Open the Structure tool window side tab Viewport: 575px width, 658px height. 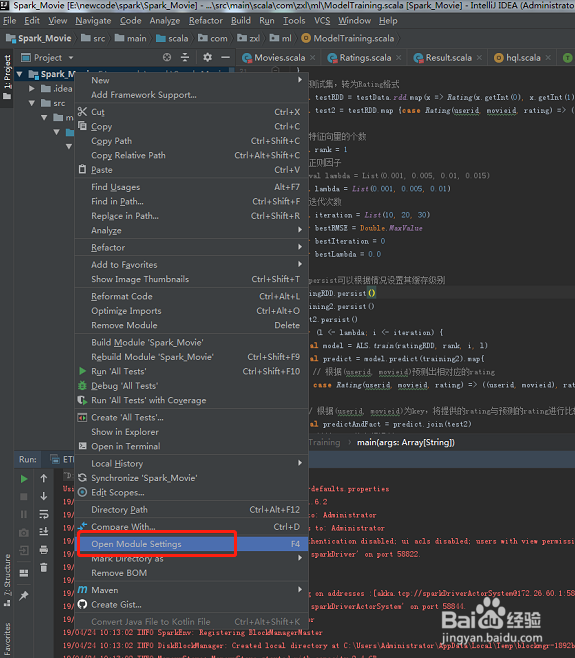point(7,580)
